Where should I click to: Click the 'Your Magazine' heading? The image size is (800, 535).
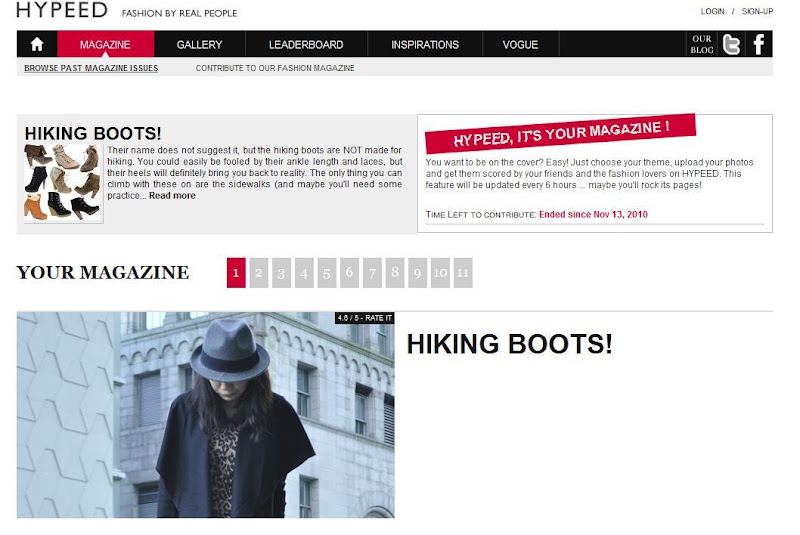[x=103, y=273]
